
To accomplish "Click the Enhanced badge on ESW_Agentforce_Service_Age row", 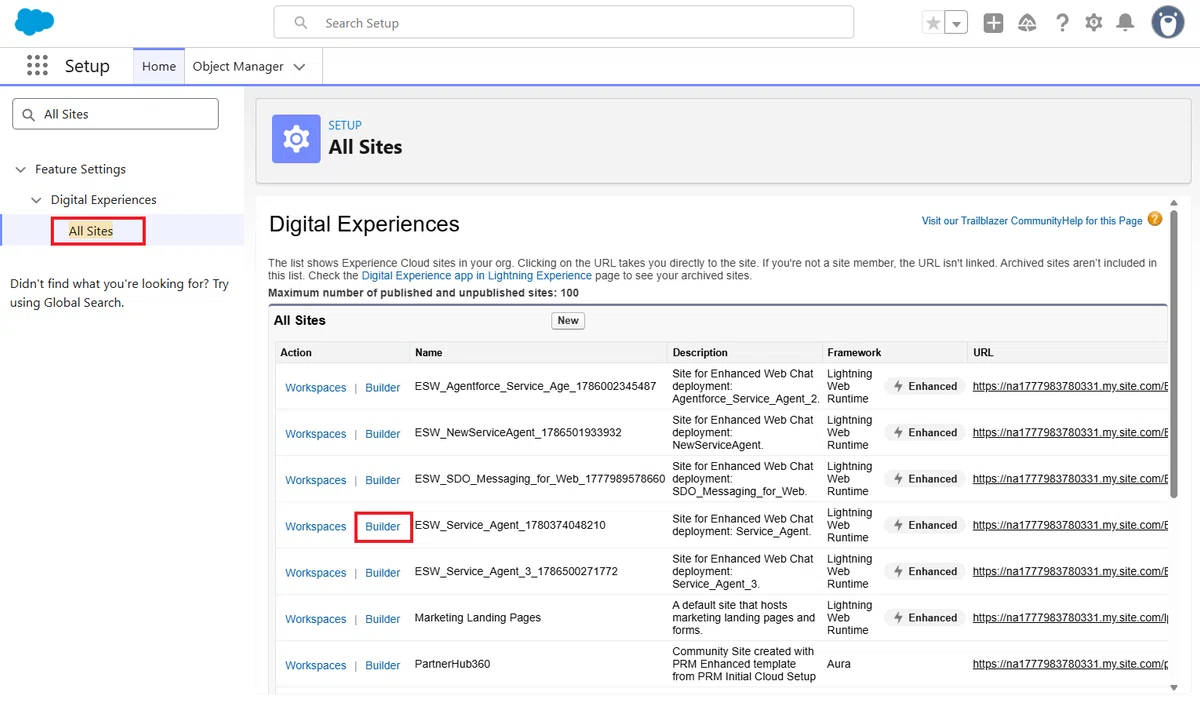I will tap(924, 386).
